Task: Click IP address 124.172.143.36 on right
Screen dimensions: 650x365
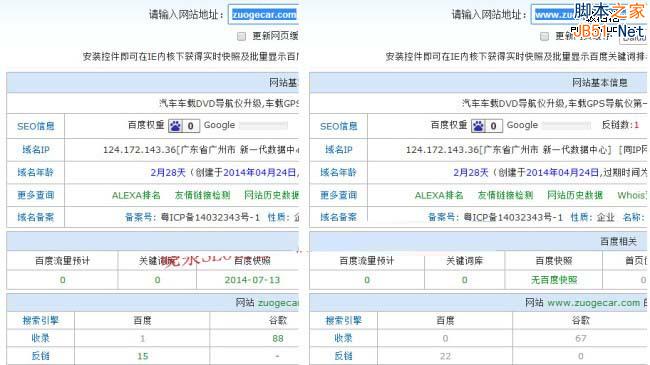Action: point(442,150)
